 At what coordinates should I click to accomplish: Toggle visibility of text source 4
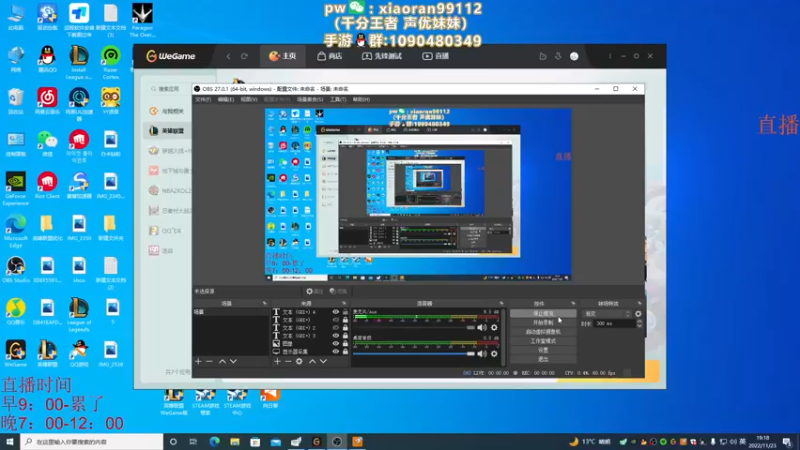[335, 312]
